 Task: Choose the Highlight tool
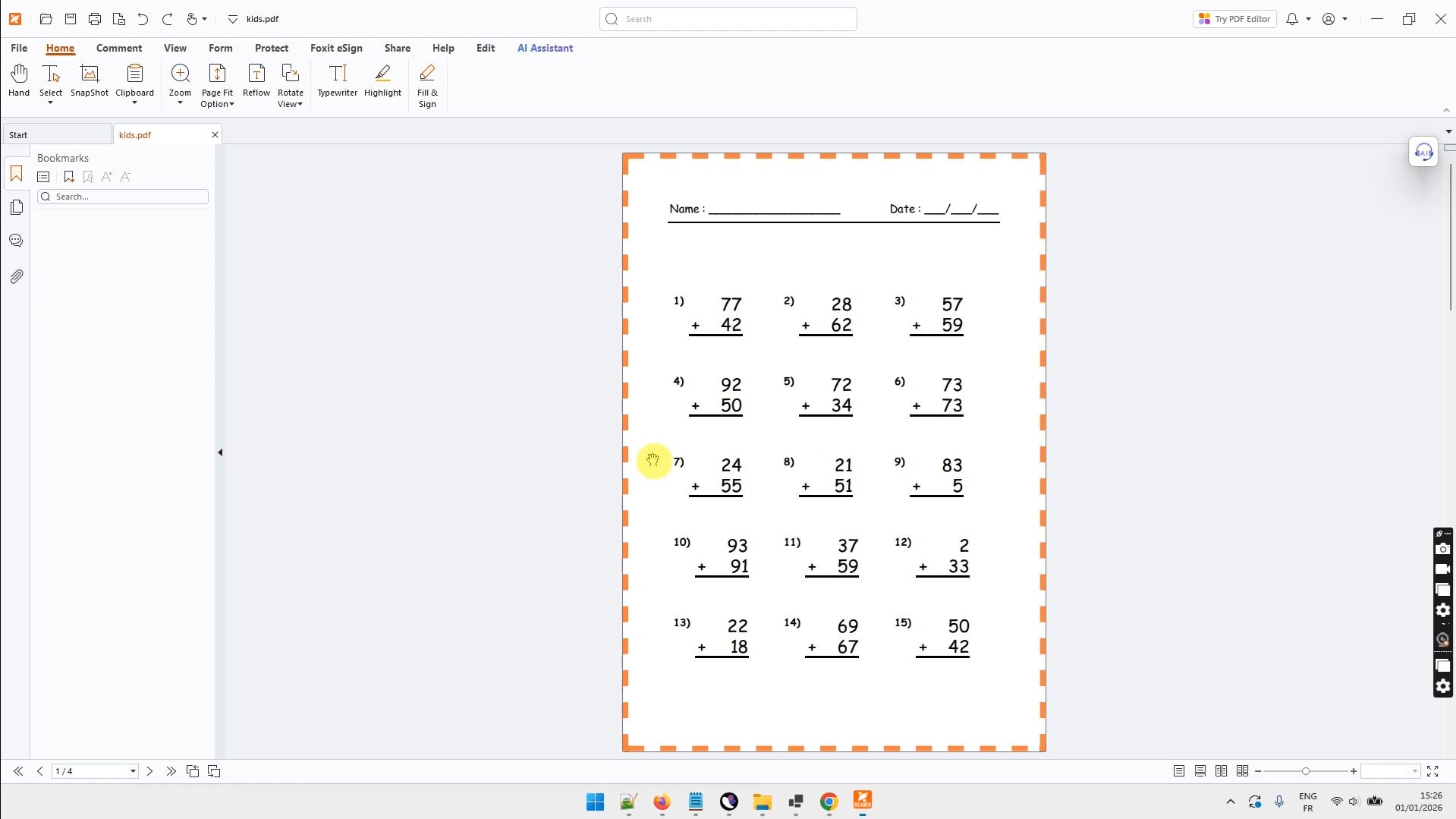382,80
